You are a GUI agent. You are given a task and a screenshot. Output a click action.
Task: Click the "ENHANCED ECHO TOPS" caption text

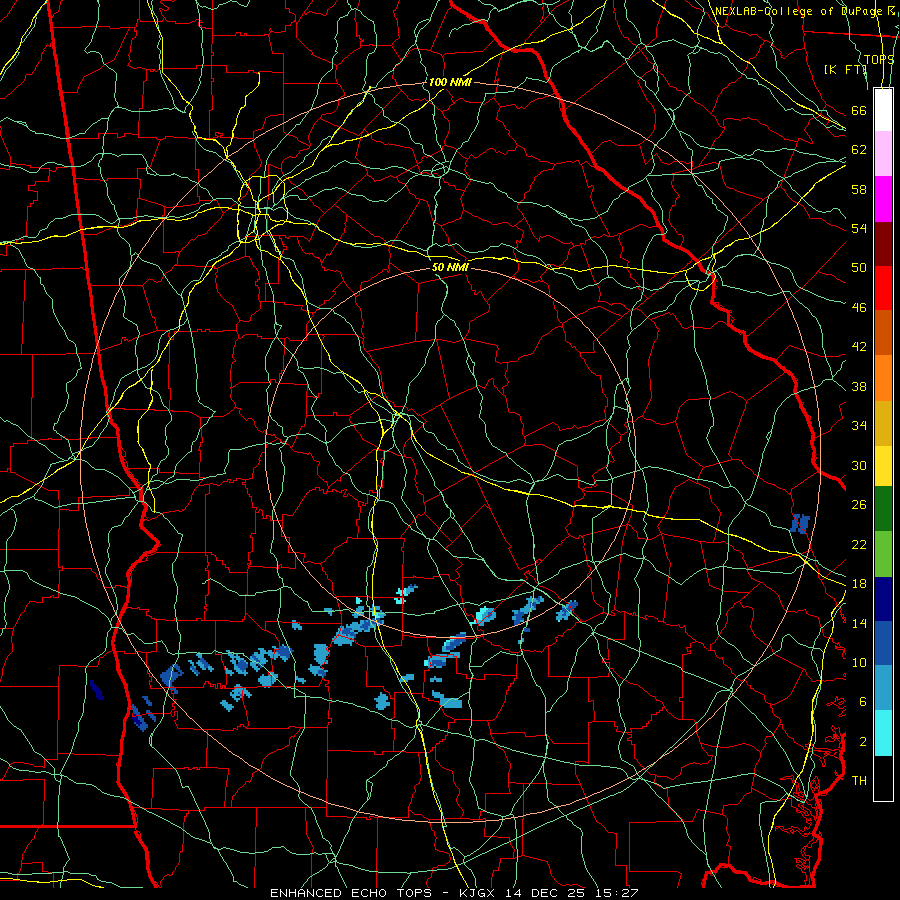pos(355,893)
